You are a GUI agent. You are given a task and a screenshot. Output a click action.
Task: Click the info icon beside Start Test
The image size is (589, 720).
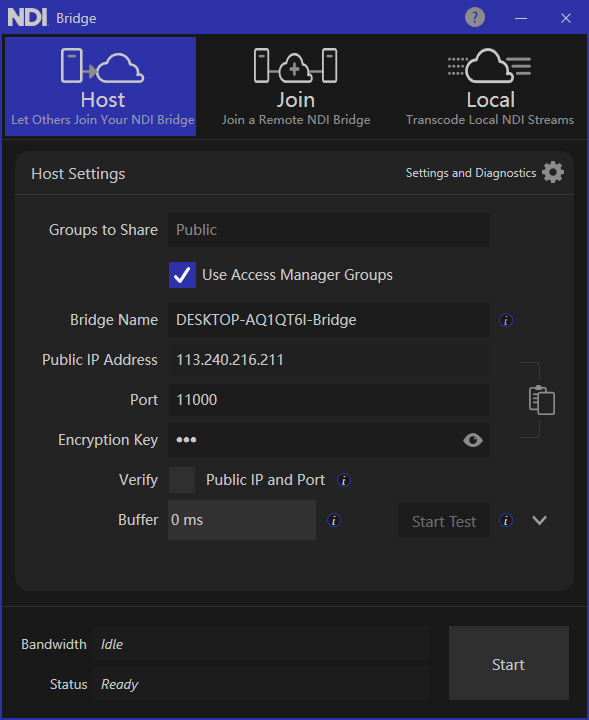506,520
